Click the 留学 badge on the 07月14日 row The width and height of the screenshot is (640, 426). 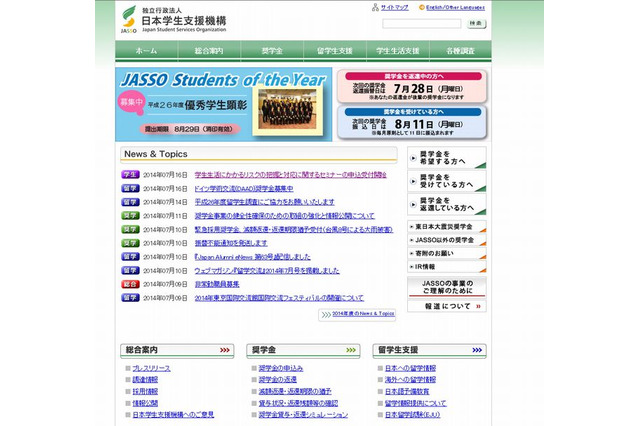130,202
